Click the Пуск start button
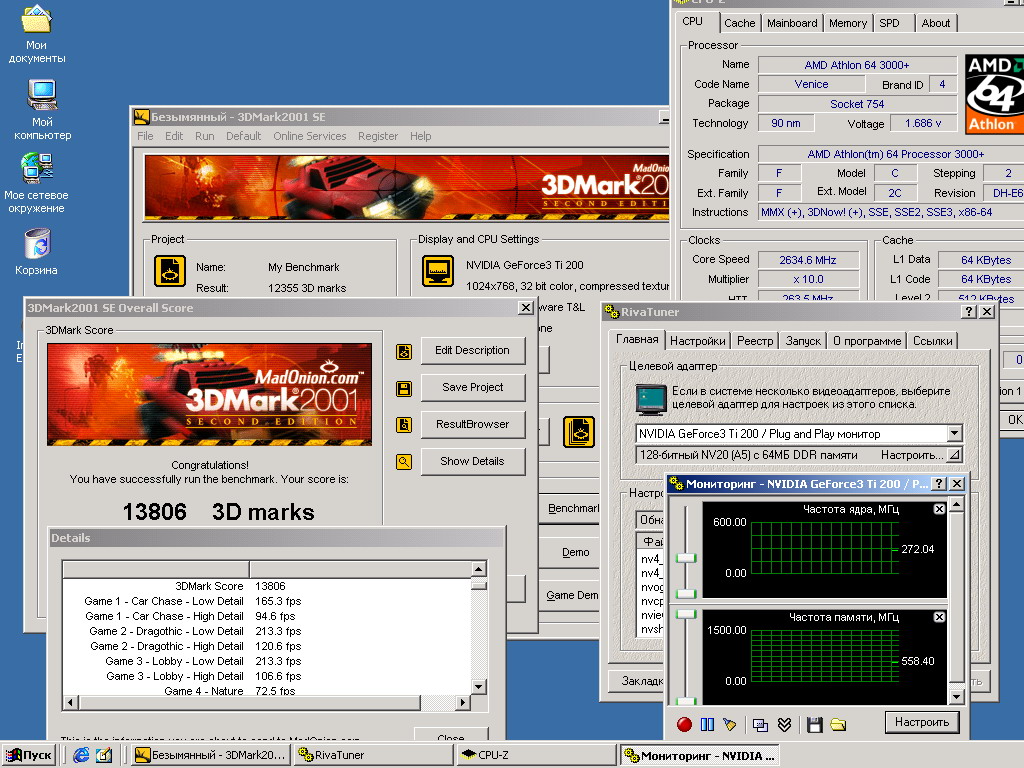The width and height of the screenshot is (1024, 768). (x=29, y=756)
